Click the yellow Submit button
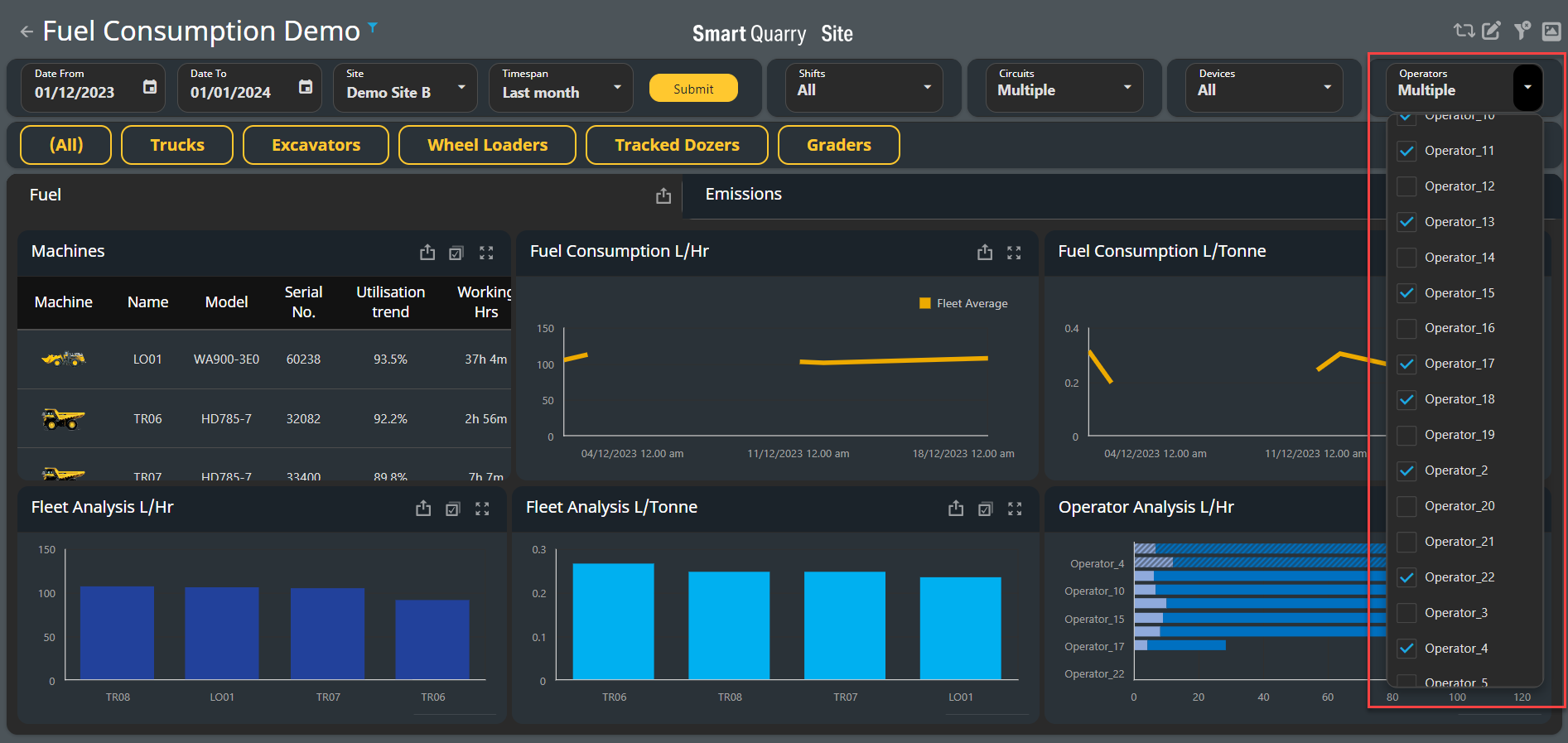Screen dimensions: 1568x743 point(693,89)
